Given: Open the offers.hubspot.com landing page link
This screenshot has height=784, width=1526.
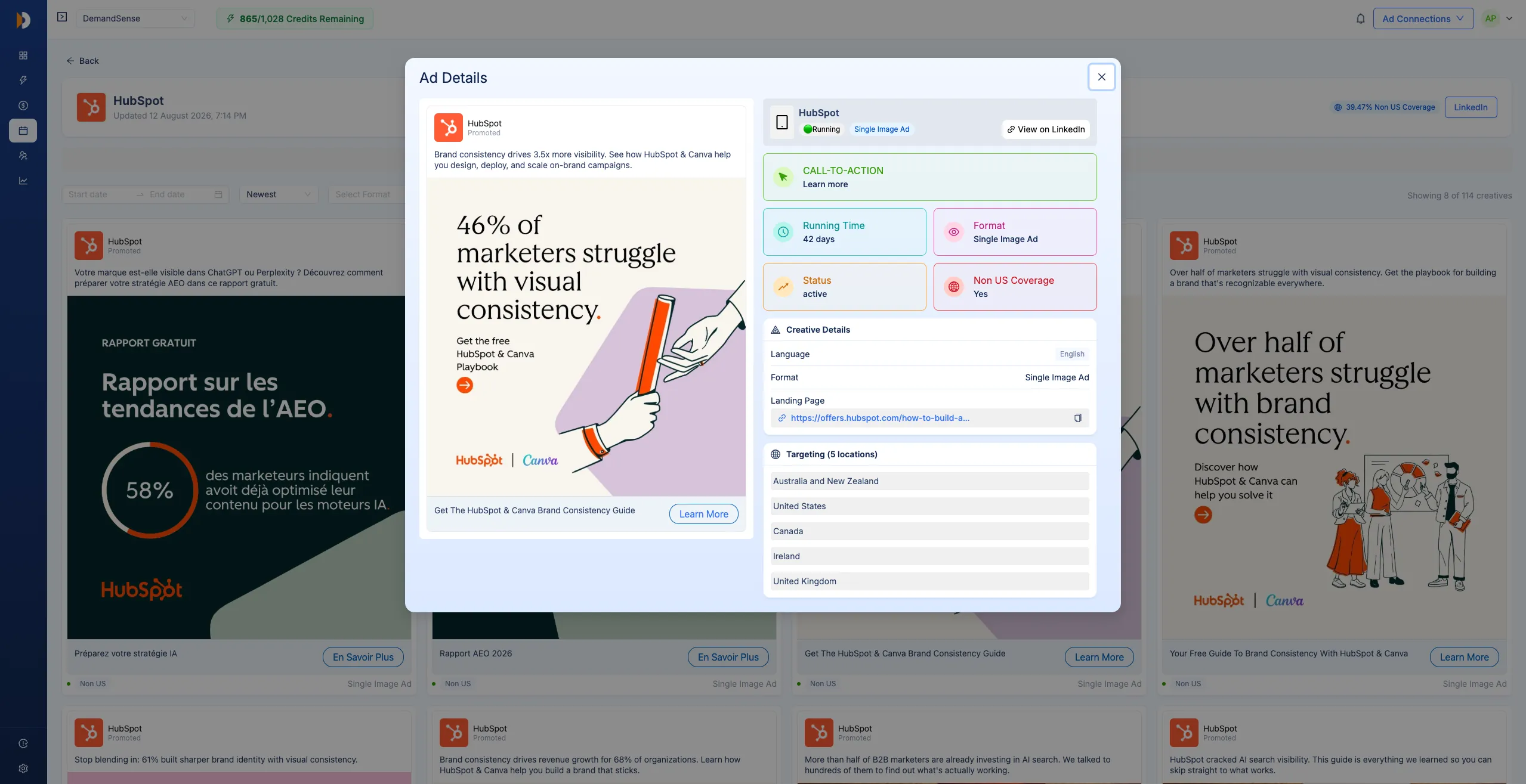Looking at the screenshot, I should coord(880,418).
